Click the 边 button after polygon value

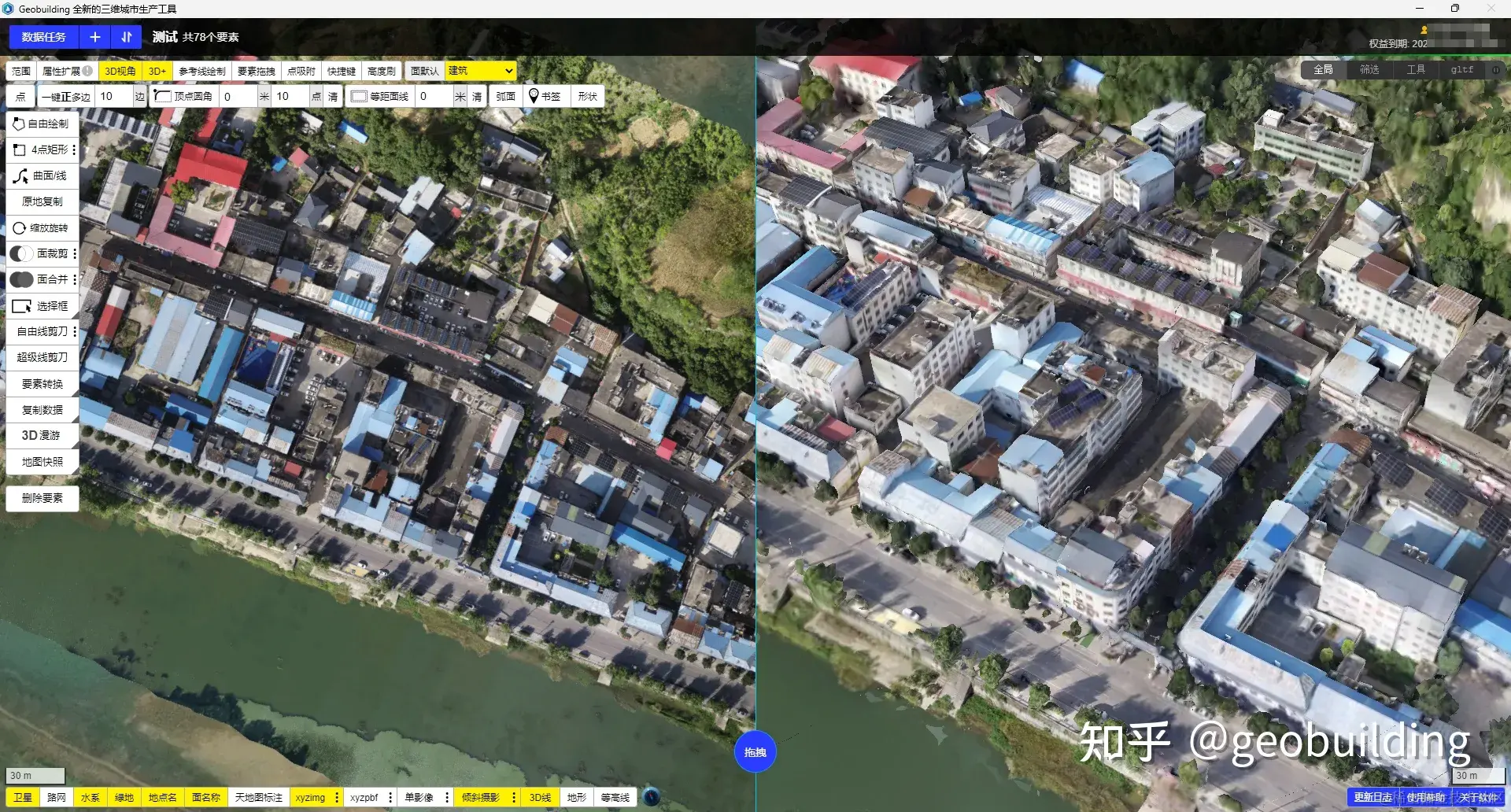(x=140, y=96)
